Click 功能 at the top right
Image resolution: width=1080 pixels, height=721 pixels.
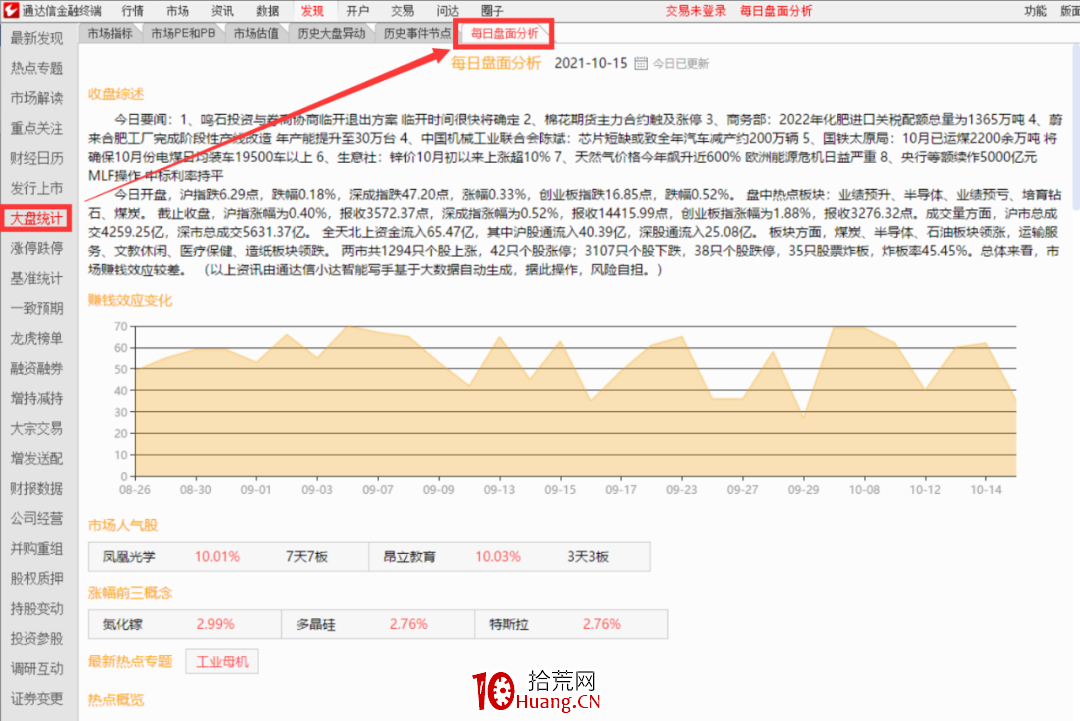1035,11
